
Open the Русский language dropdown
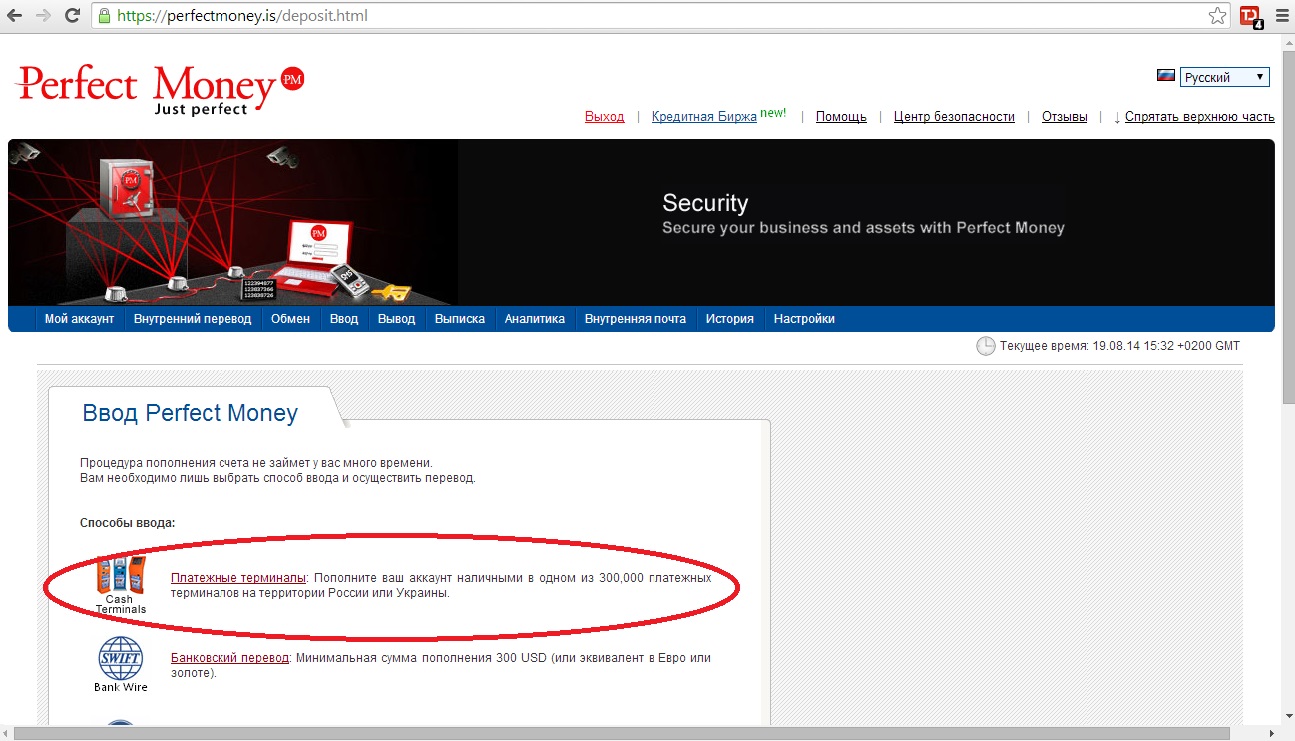tap(1224, 77)
